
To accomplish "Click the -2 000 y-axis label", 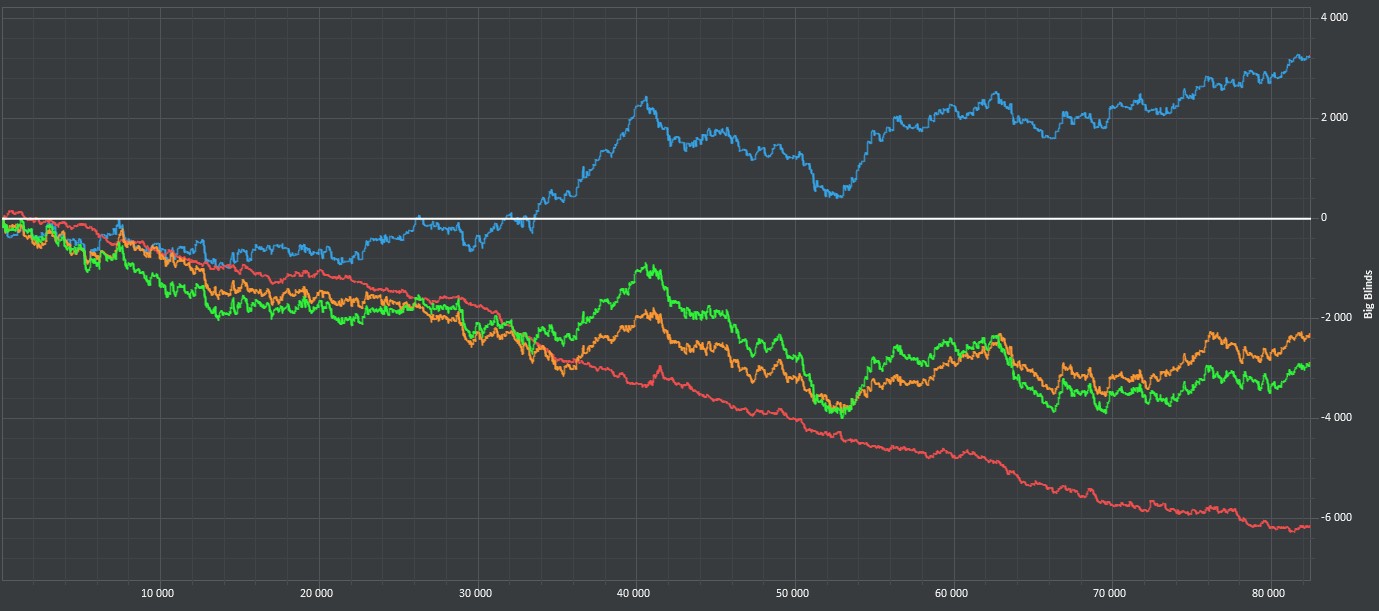I will coord(1333,318).
